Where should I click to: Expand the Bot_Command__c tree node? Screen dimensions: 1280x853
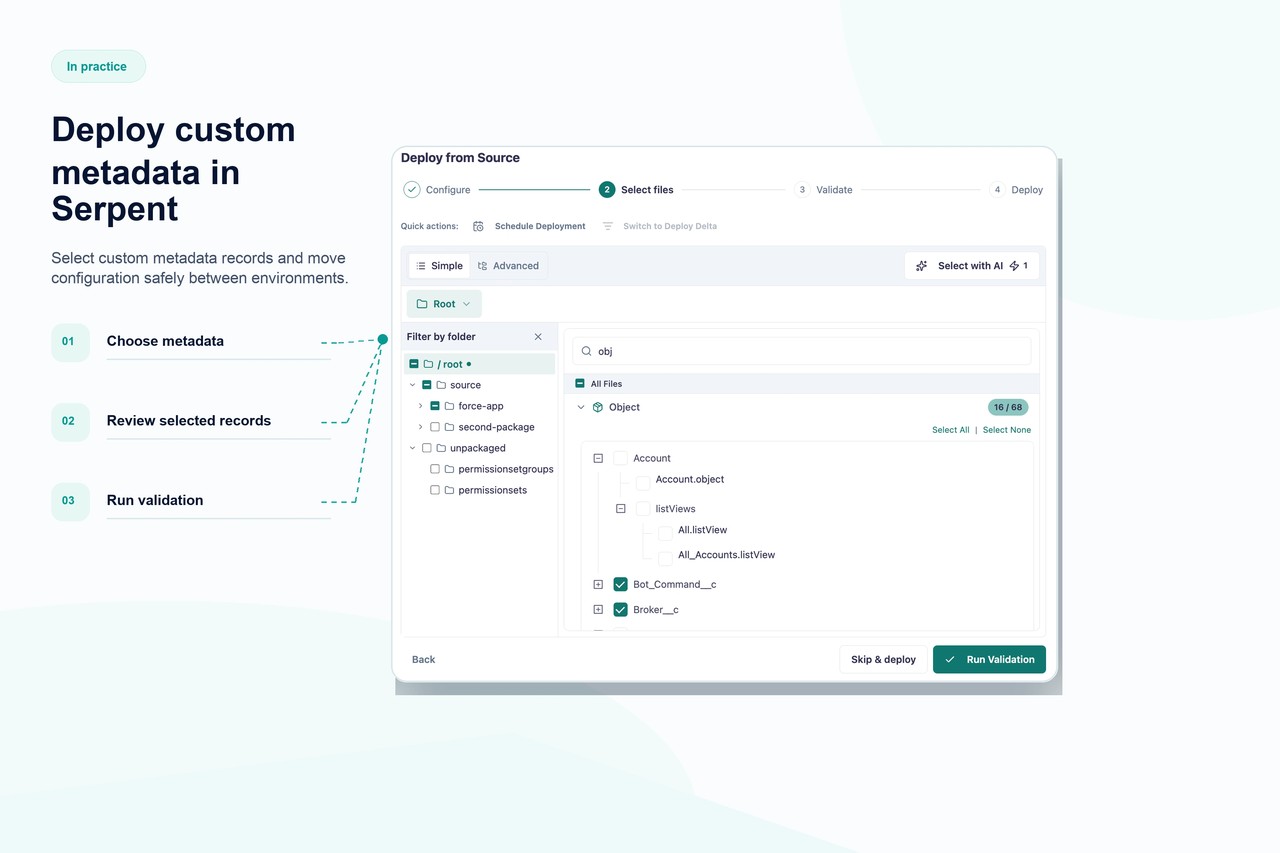point(598,584)
